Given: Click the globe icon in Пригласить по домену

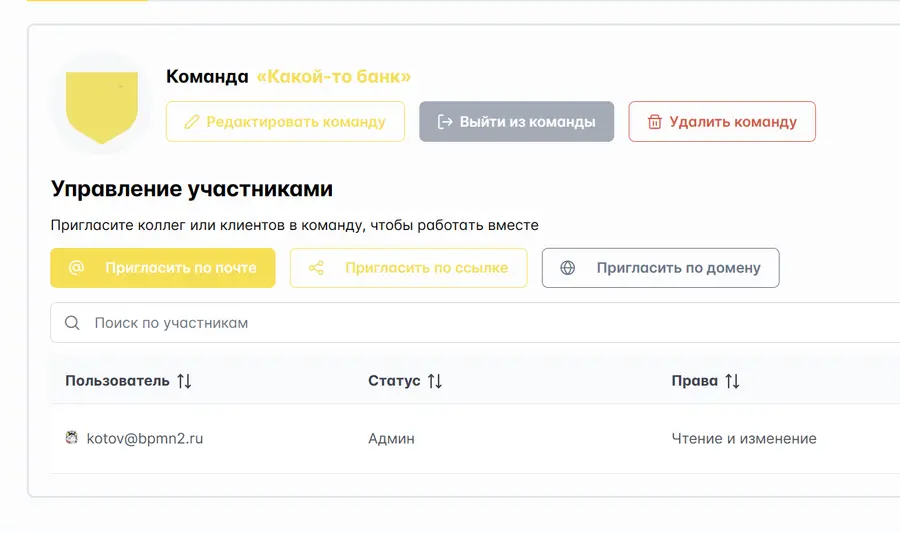Looking at the screenshot, I should coord(568,267).
